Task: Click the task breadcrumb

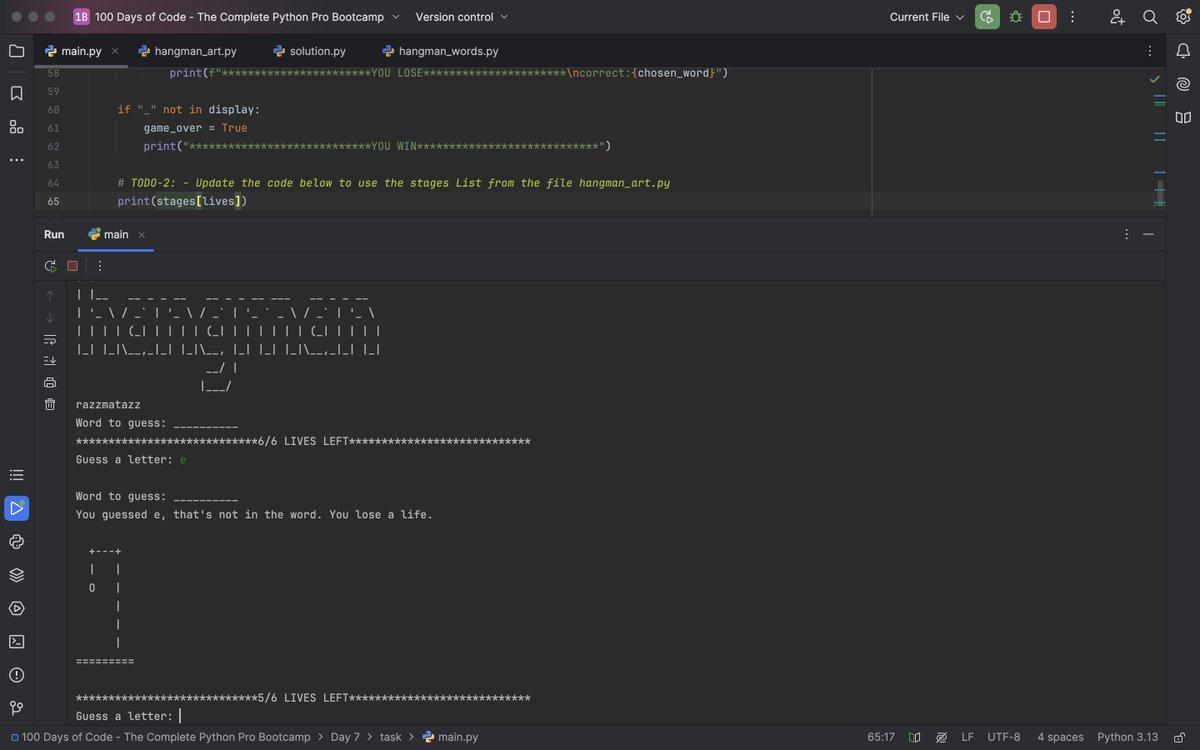Action: click(x=390, y=737)
